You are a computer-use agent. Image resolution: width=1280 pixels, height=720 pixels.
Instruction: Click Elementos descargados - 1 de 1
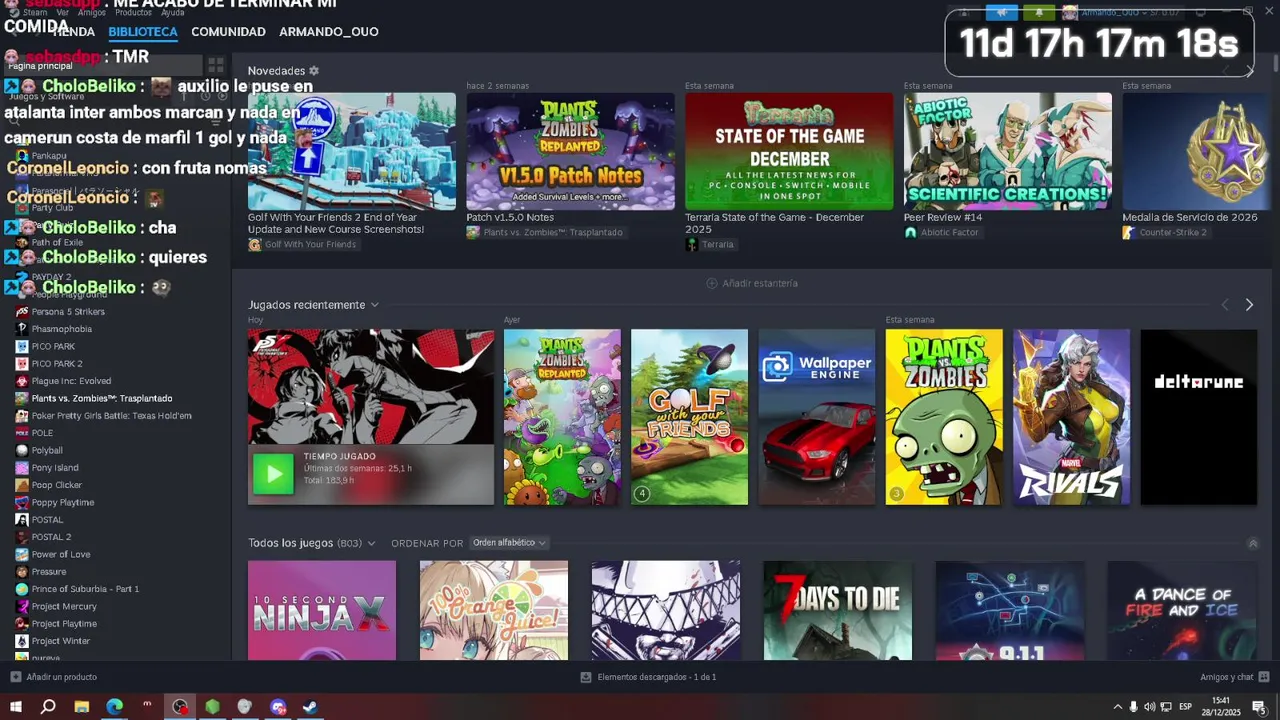656,677
